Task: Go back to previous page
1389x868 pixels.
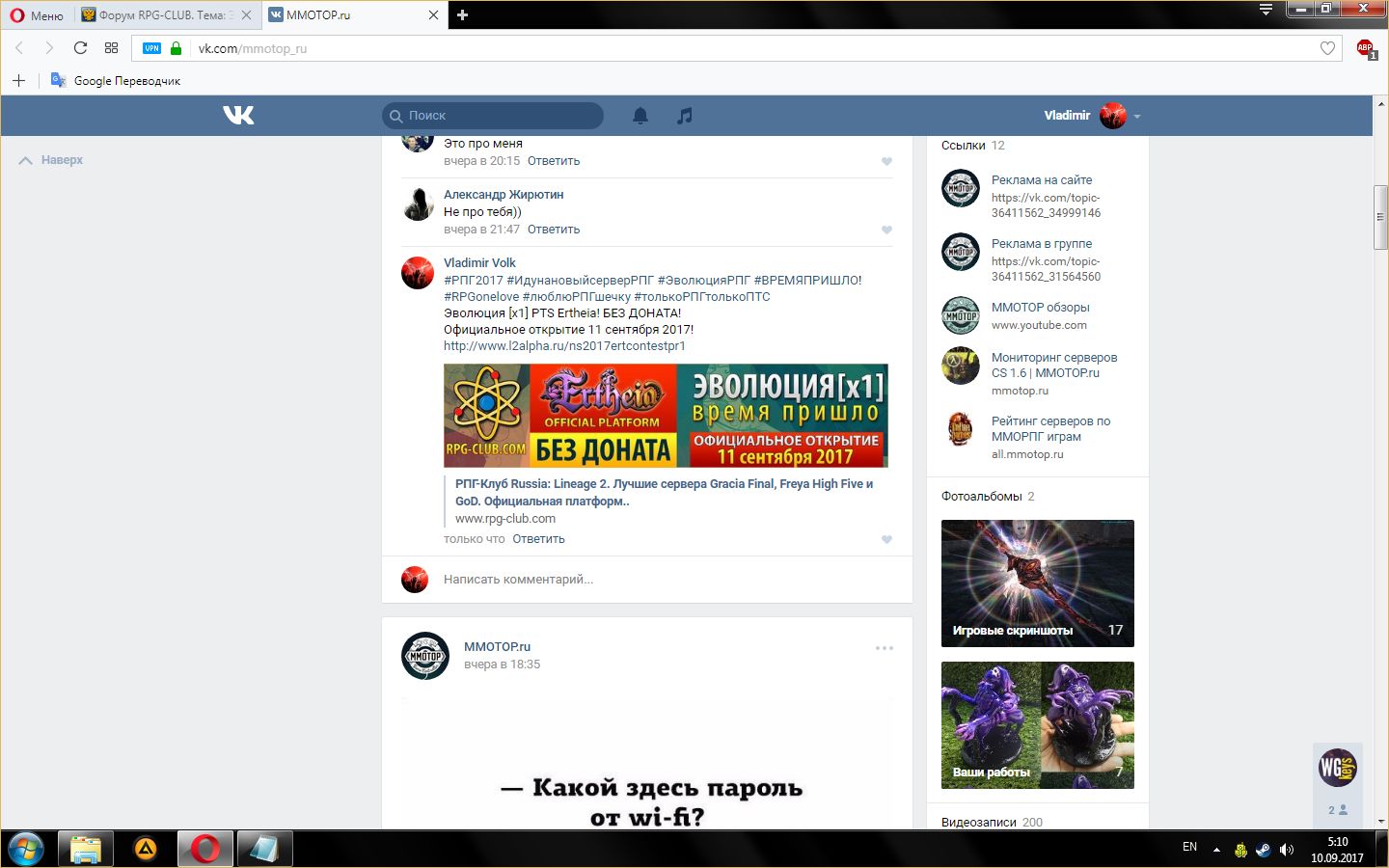Action: [x=19, y=48]
